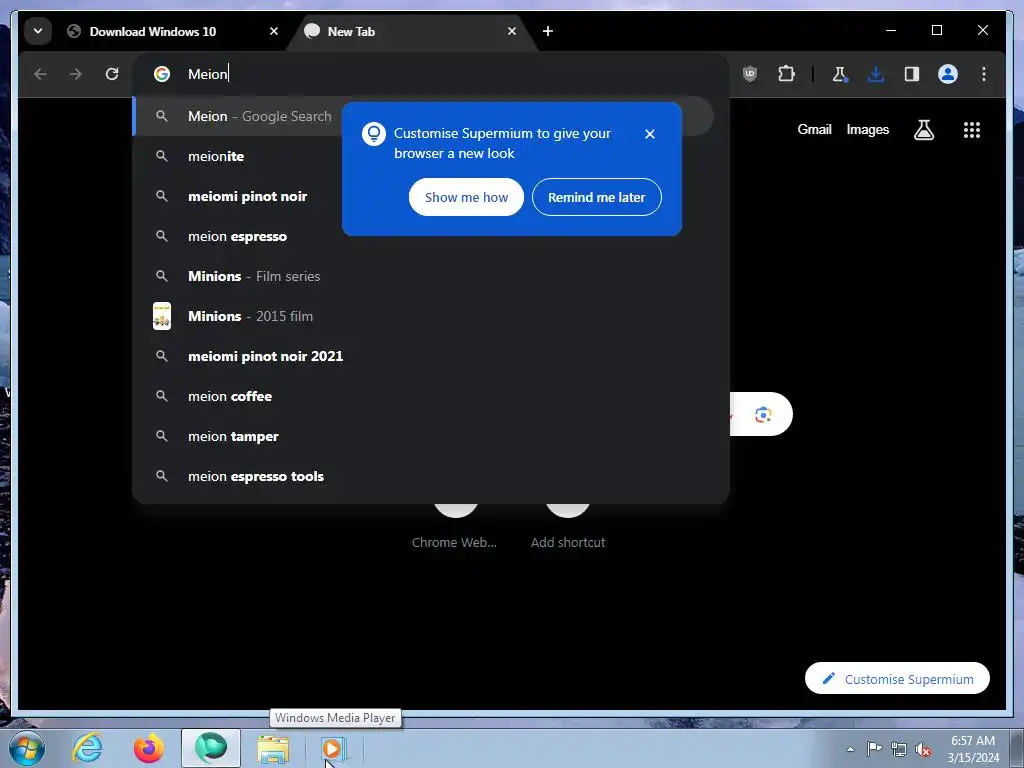Open the Gmail link

pyautogui.click(x=814, y=129)
